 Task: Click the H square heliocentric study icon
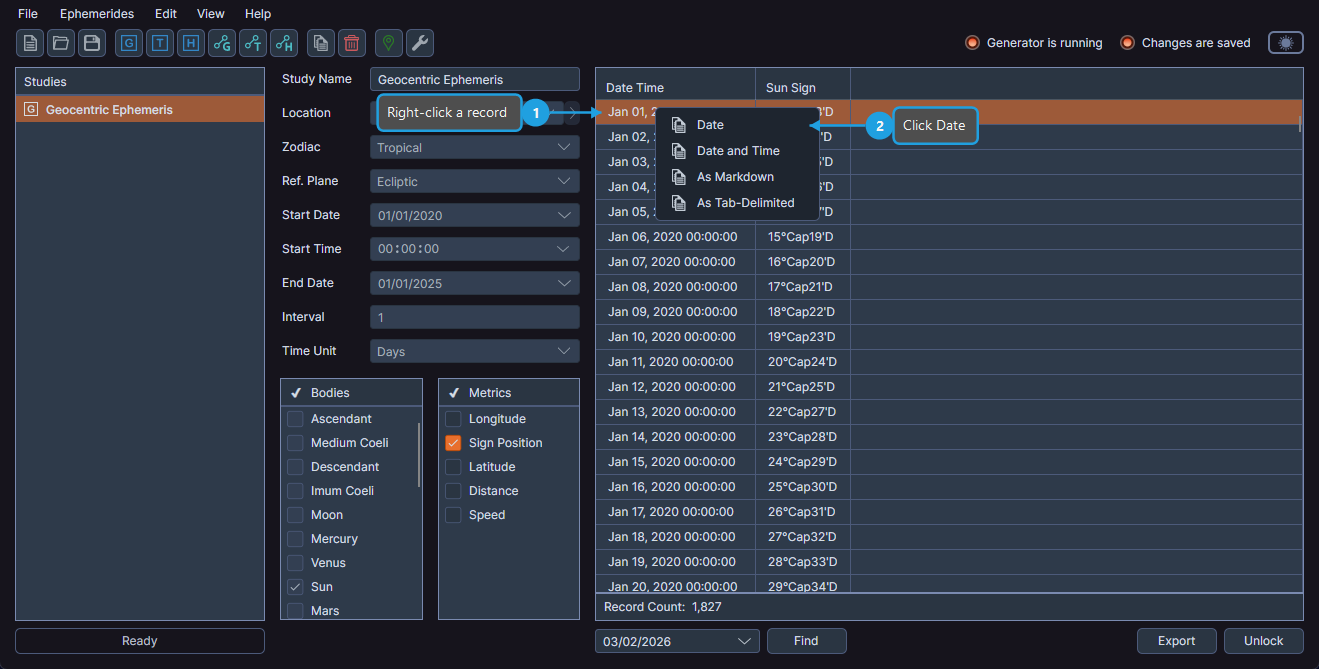[190, 43]
